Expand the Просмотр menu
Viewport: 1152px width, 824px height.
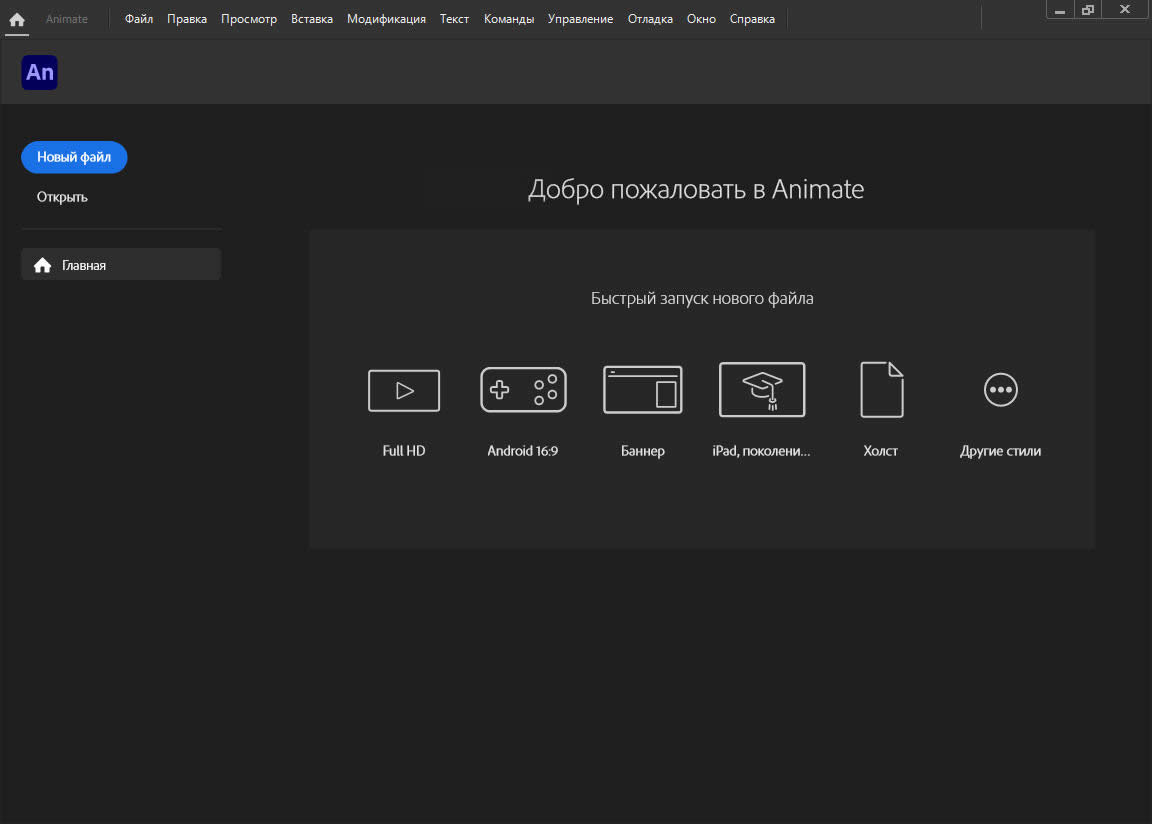click(x=249, y=19)
